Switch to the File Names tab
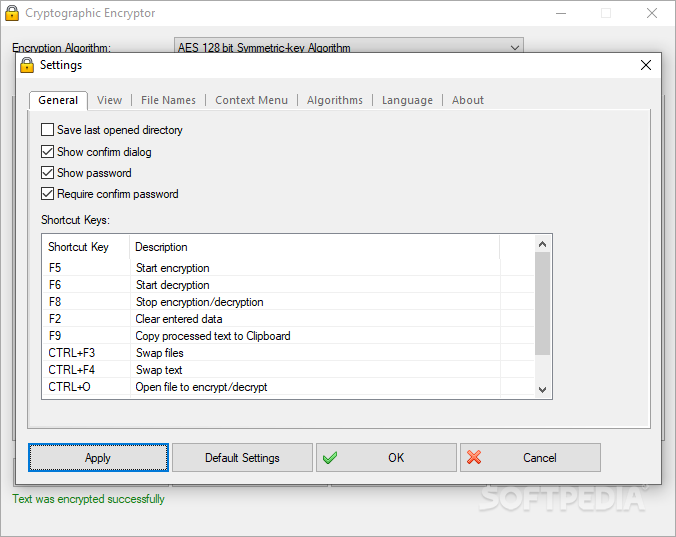 [168, 100]
